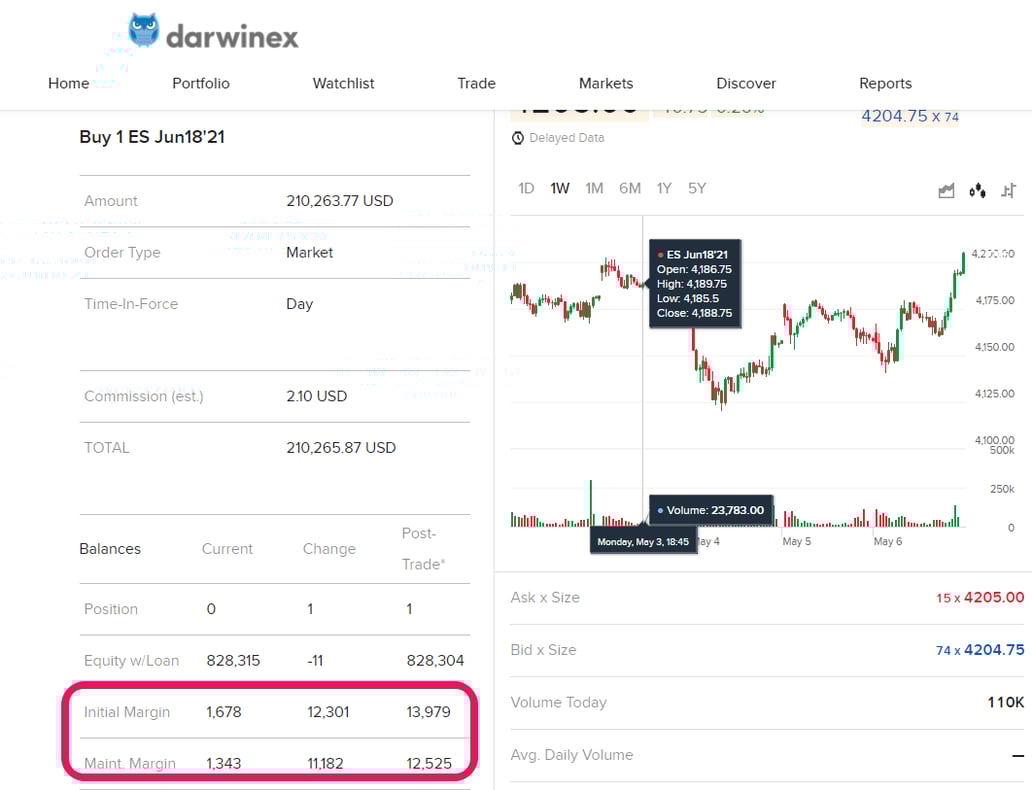This screenshot has height=790, width=1032.
Task: Navigate to the Trade tab
Action: [x=476, y=83]
